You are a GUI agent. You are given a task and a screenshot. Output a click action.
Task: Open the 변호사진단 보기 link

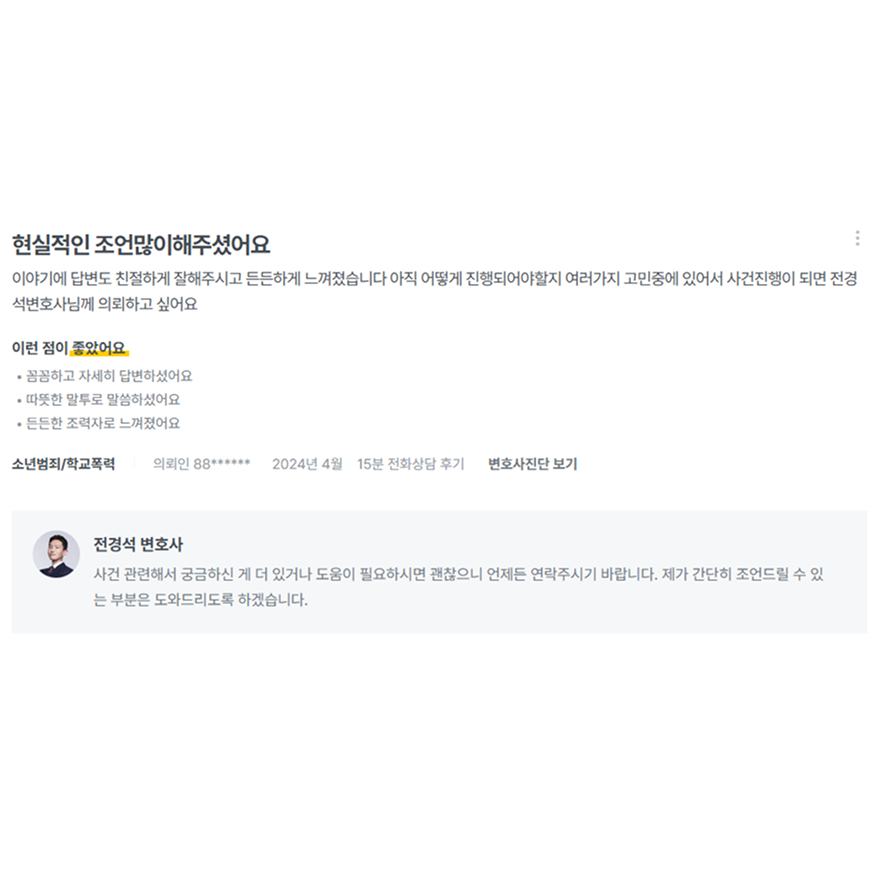point(532,464)
